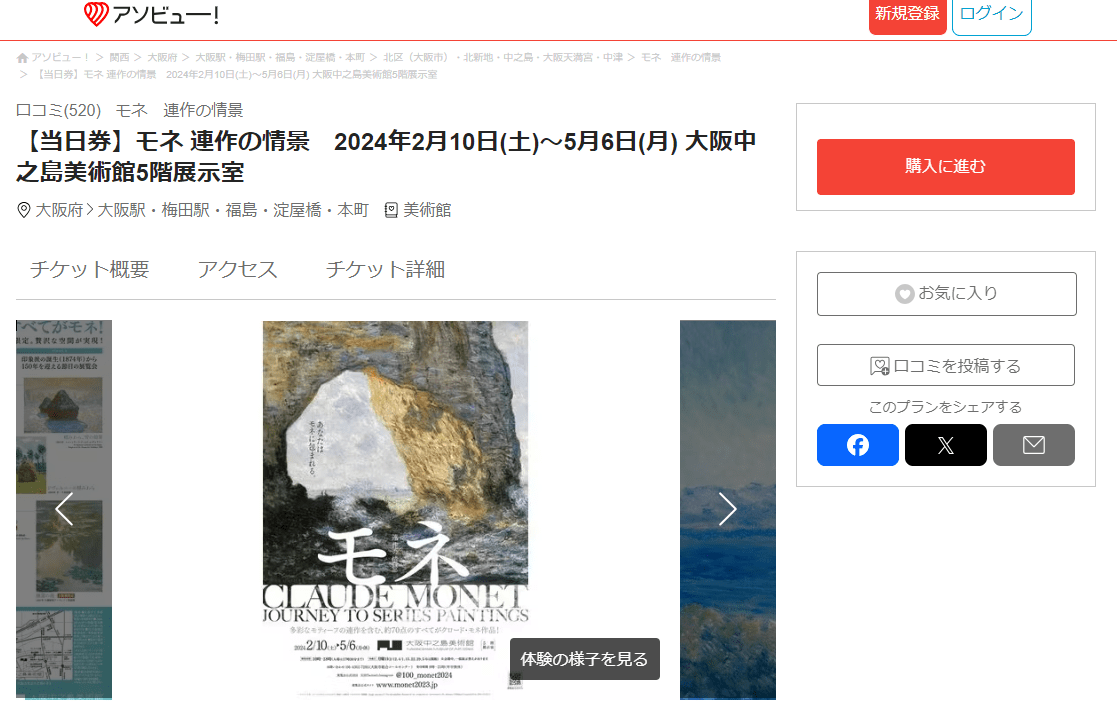
Task: Show previous carousel image arrow
Action: 64,509
